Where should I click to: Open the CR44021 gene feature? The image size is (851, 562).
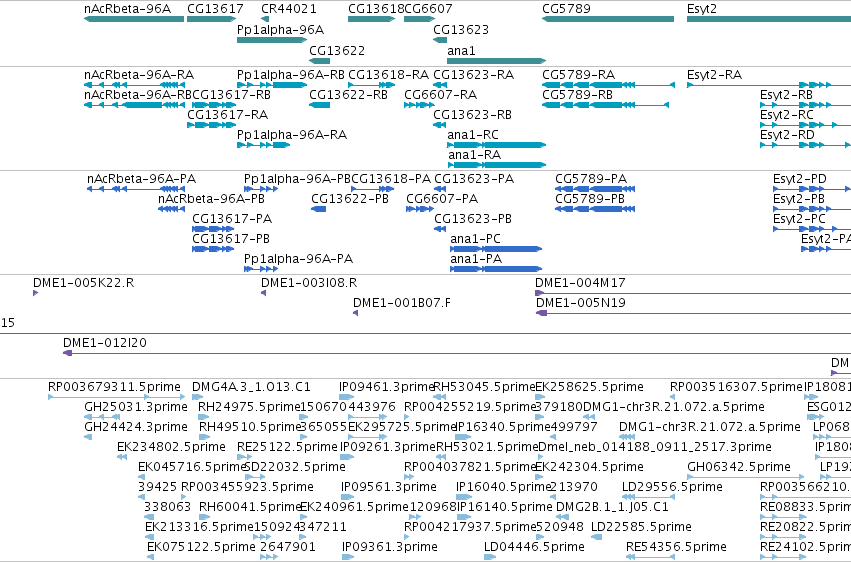pyautogui.click(x=265, y=19)
